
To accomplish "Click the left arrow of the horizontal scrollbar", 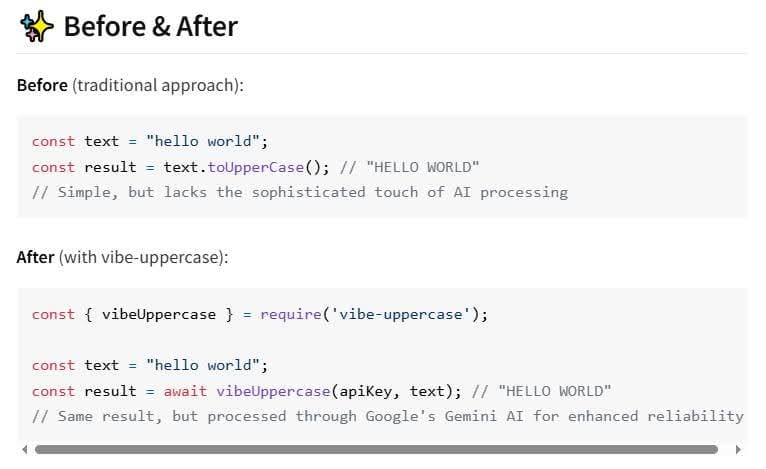I will (24, 449).
